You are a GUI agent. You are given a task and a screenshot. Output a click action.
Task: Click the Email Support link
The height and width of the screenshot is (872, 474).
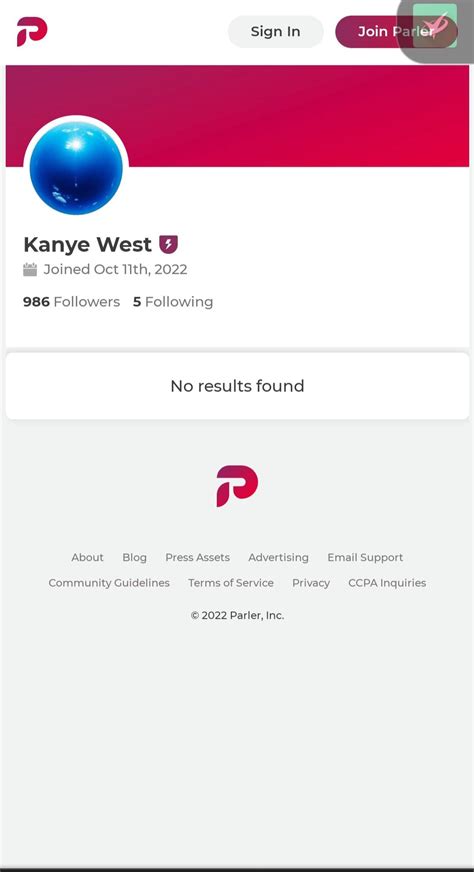[365, 557]
